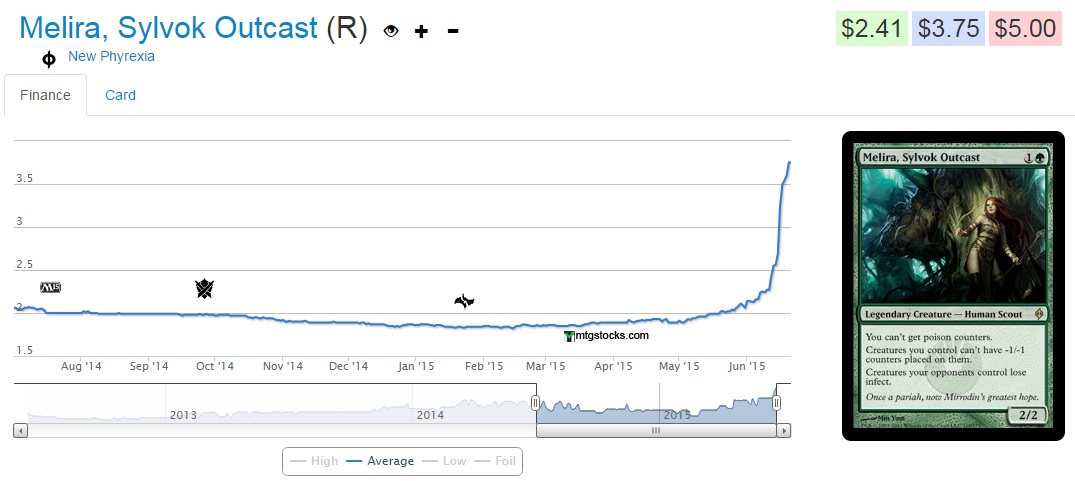Click the New Phyrexia set symbol icon
The height and width of the screenshot is (481, 1075).
(48, 59)
